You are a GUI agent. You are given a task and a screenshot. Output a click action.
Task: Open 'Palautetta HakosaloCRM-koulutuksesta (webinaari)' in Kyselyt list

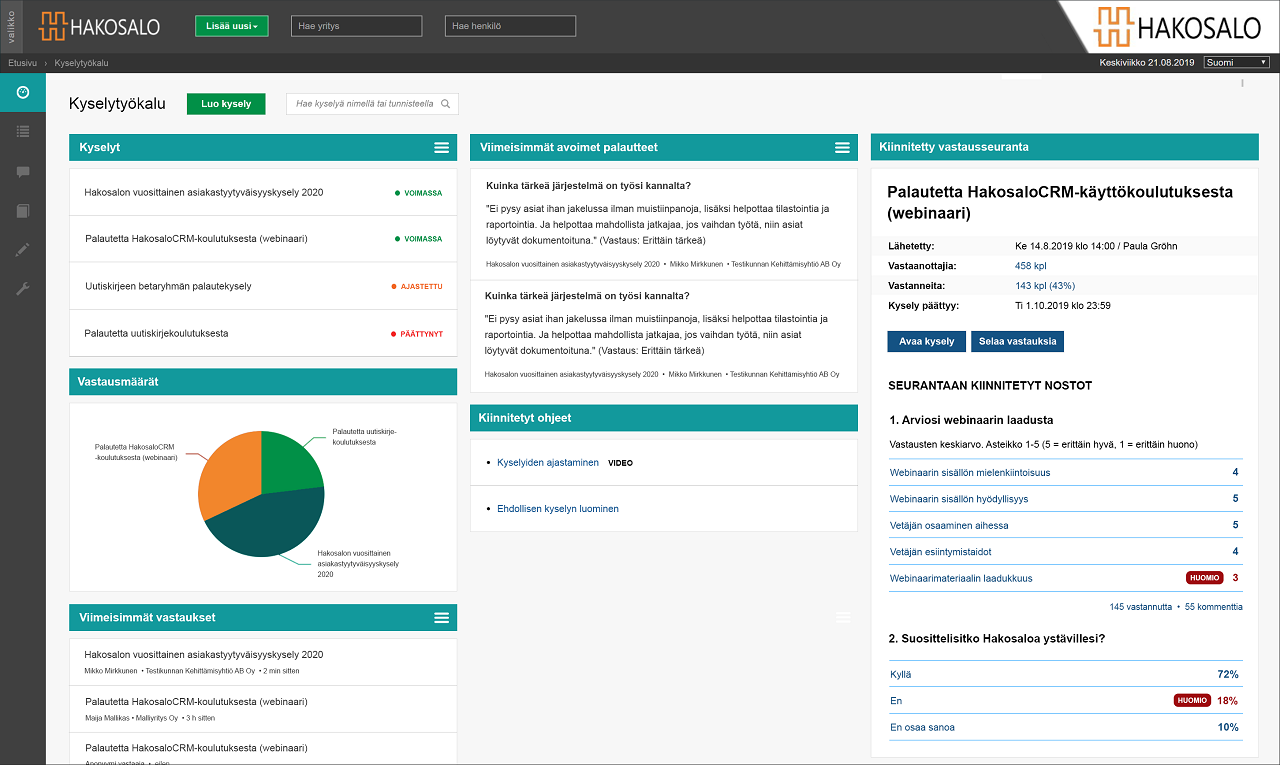263,239
